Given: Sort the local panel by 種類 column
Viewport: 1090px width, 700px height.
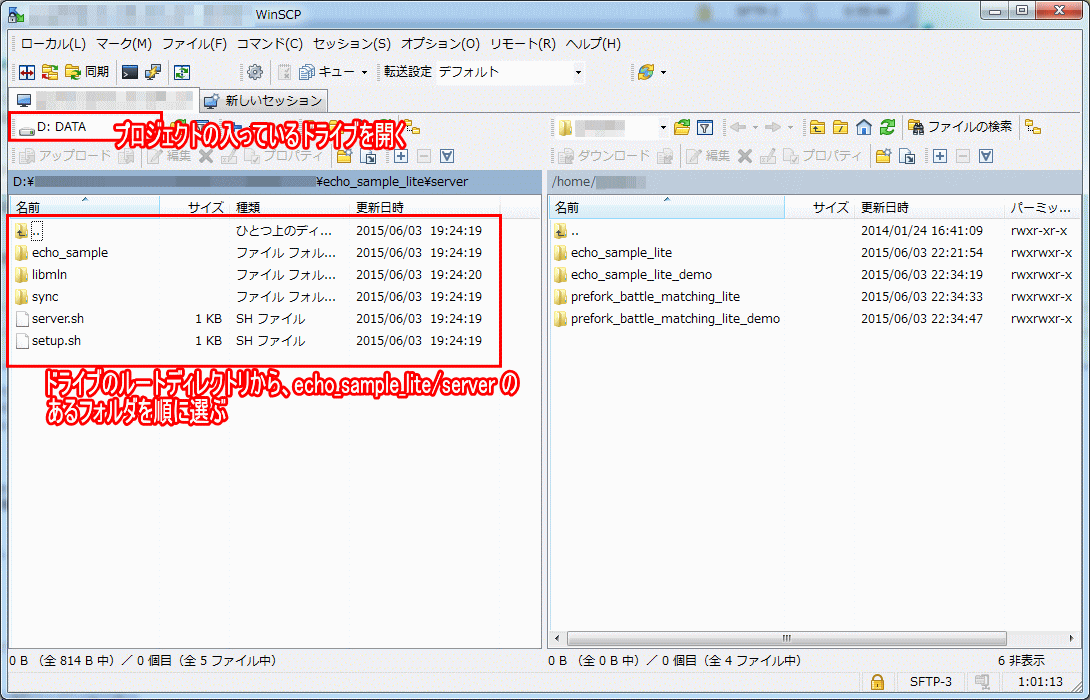Looking at the screenshot, I should coord(291,207).
